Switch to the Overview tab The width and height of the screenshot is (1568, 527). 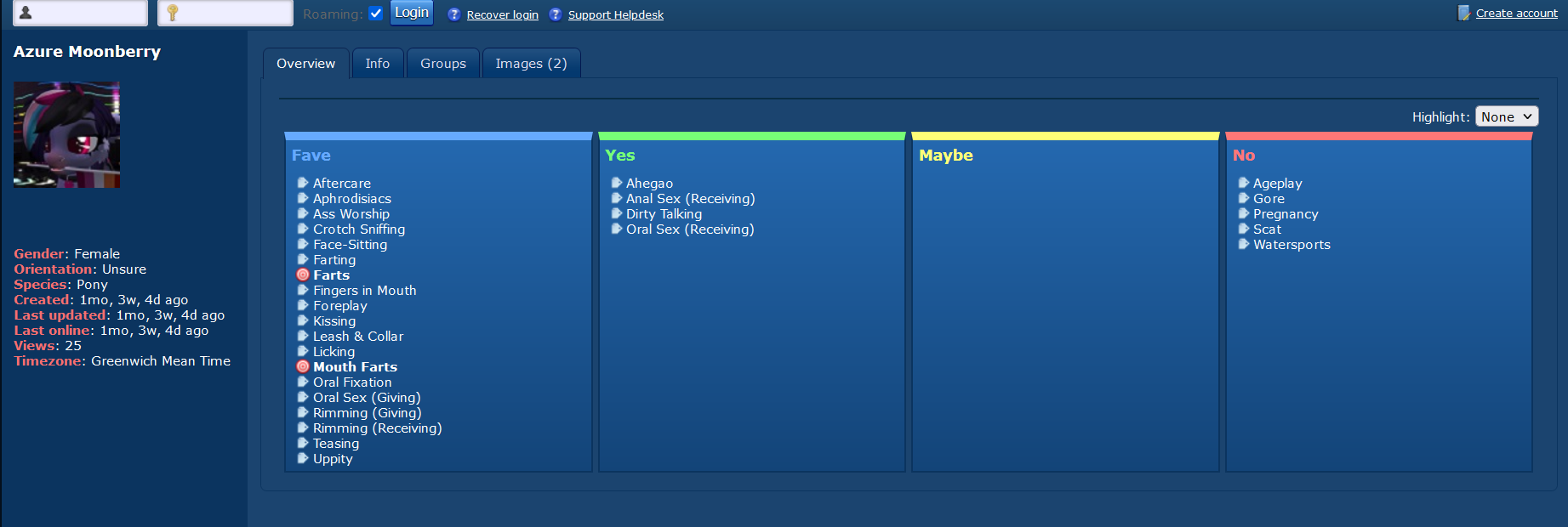click(x=306, y=64)
